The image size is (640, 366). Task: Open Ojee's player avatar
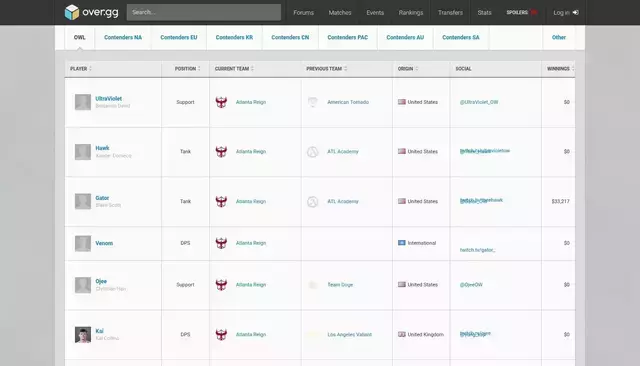[83, 285]
